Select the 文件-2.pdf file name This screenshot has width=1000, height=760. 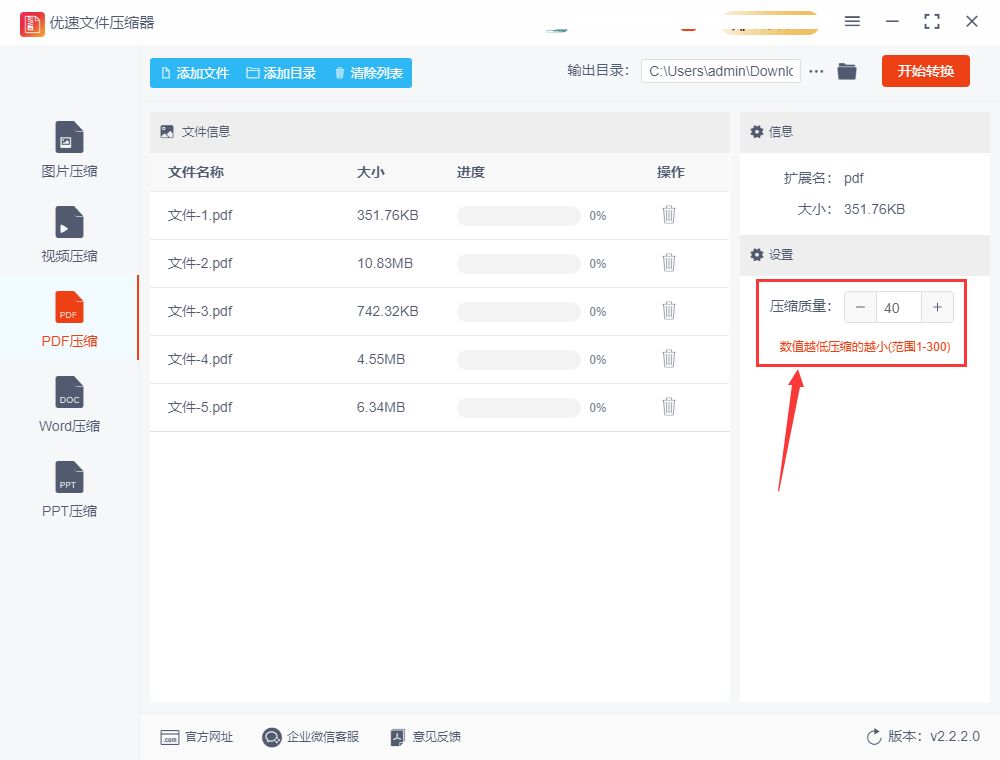200,263
